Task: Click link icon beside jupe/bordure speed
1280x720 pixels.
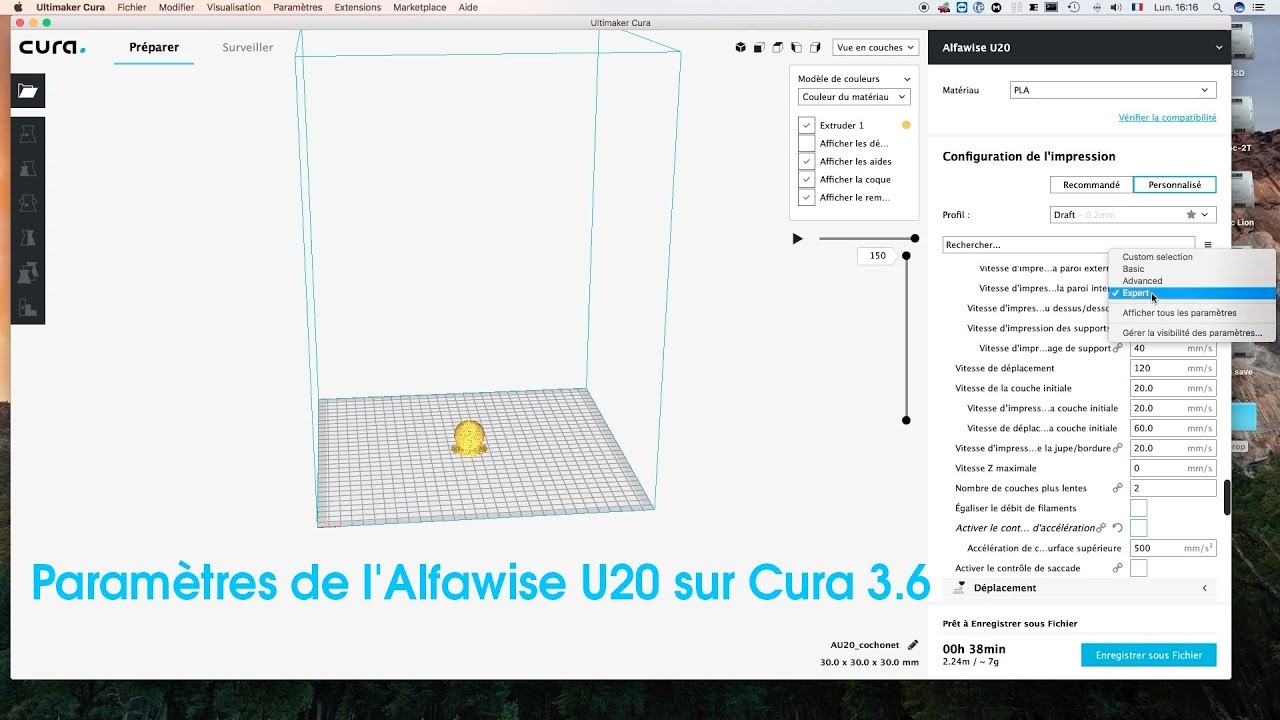Action: [x=1117, y=448]
